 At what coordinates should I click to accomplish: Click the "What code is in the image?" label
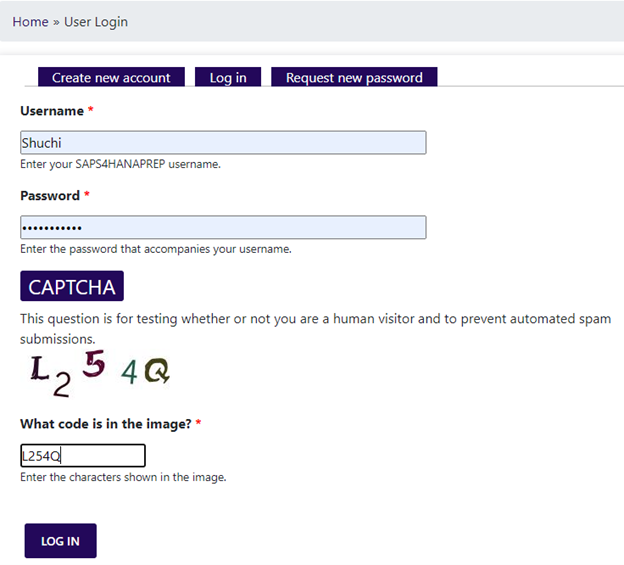pyautogui.click(x=106, y=424)
